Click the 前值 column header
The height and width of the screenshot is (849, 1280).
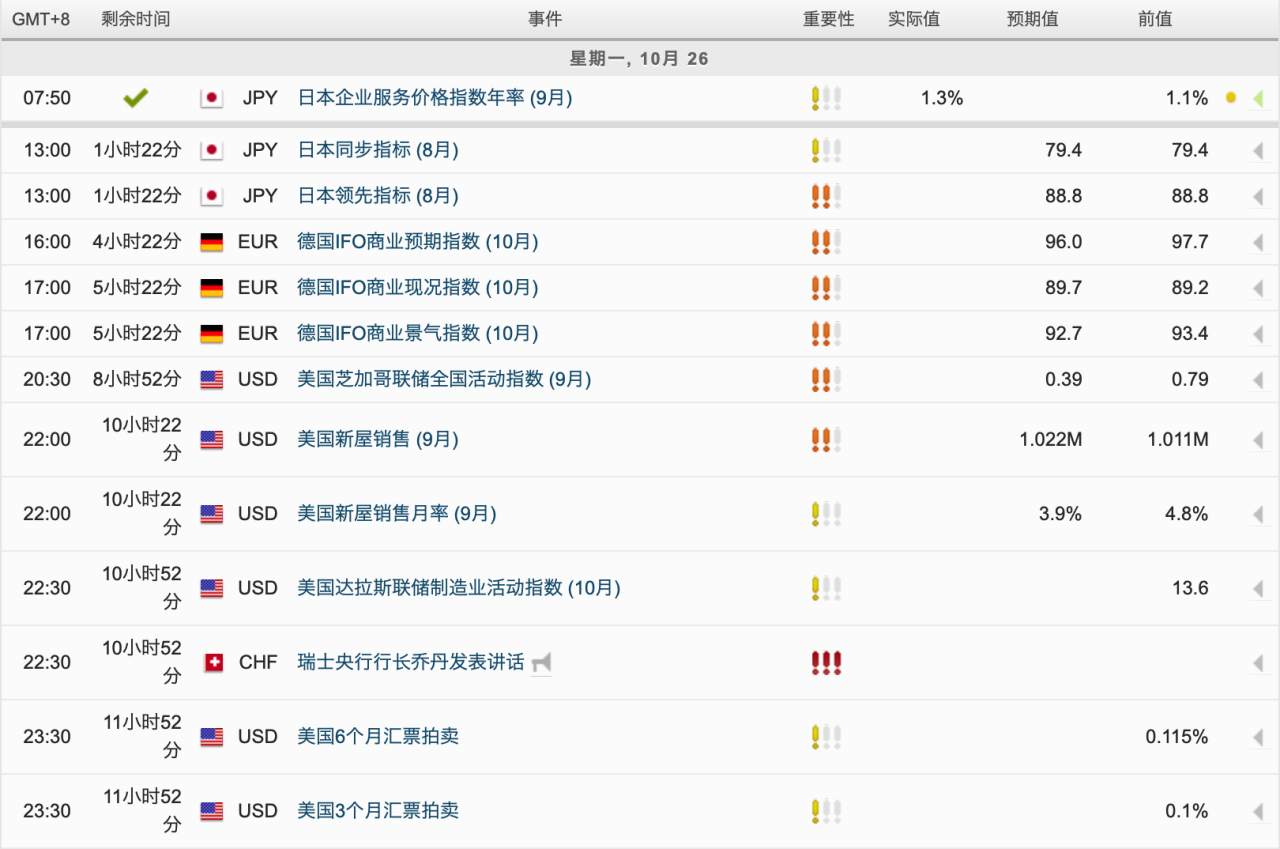(x=1155, y=19)
